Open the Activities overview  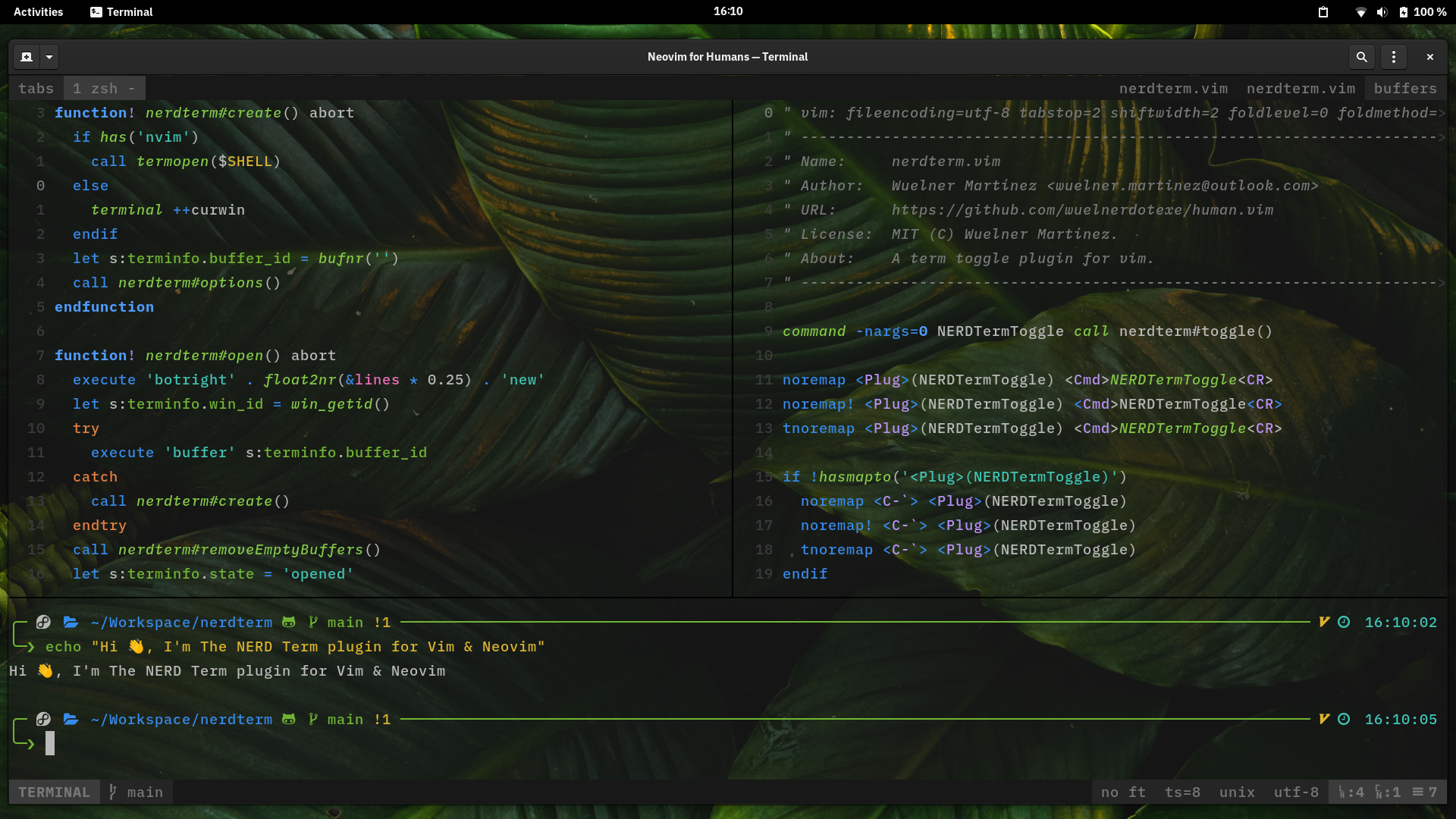(x=38, y=12)
